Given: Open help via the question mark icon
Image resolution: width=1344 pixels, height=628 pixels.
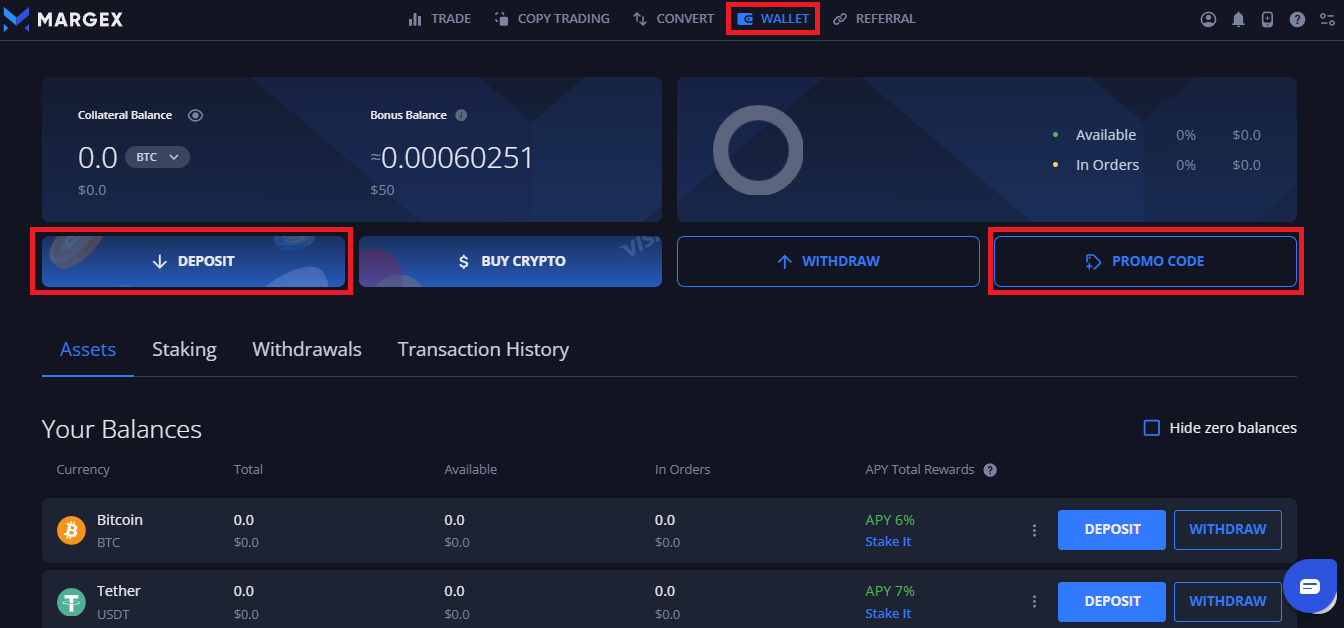Looking at the screenshot, I should 1297,18.
